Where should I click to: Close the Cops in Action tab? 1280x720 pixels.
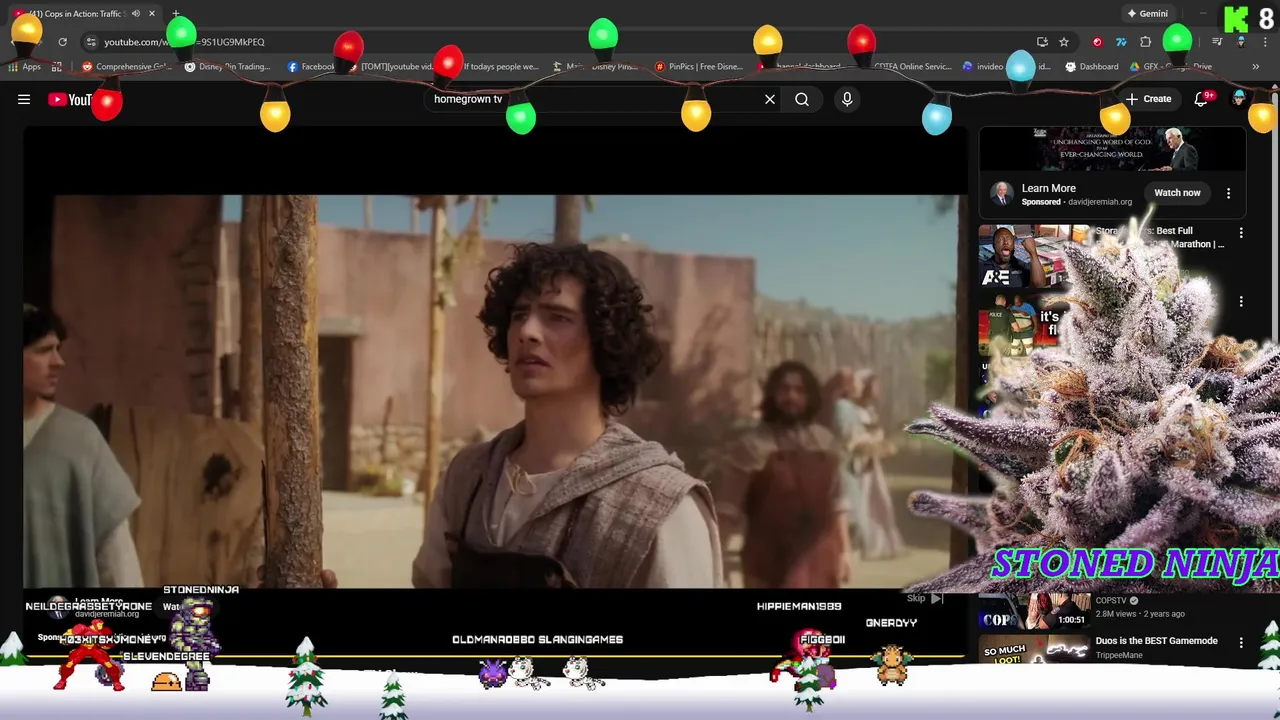pos(152,14)
